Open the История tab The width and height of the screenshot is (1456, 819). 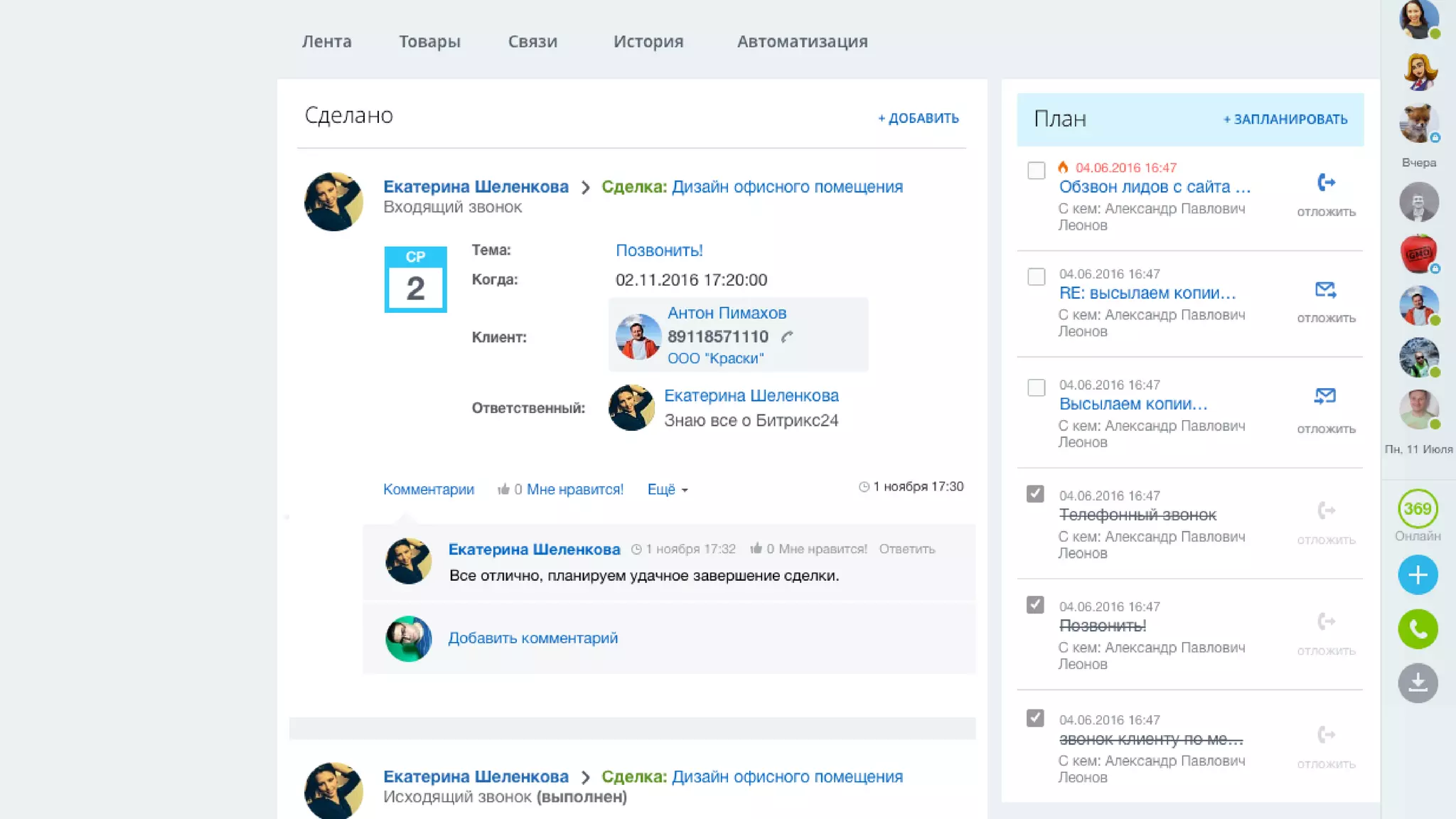[648, 41]
